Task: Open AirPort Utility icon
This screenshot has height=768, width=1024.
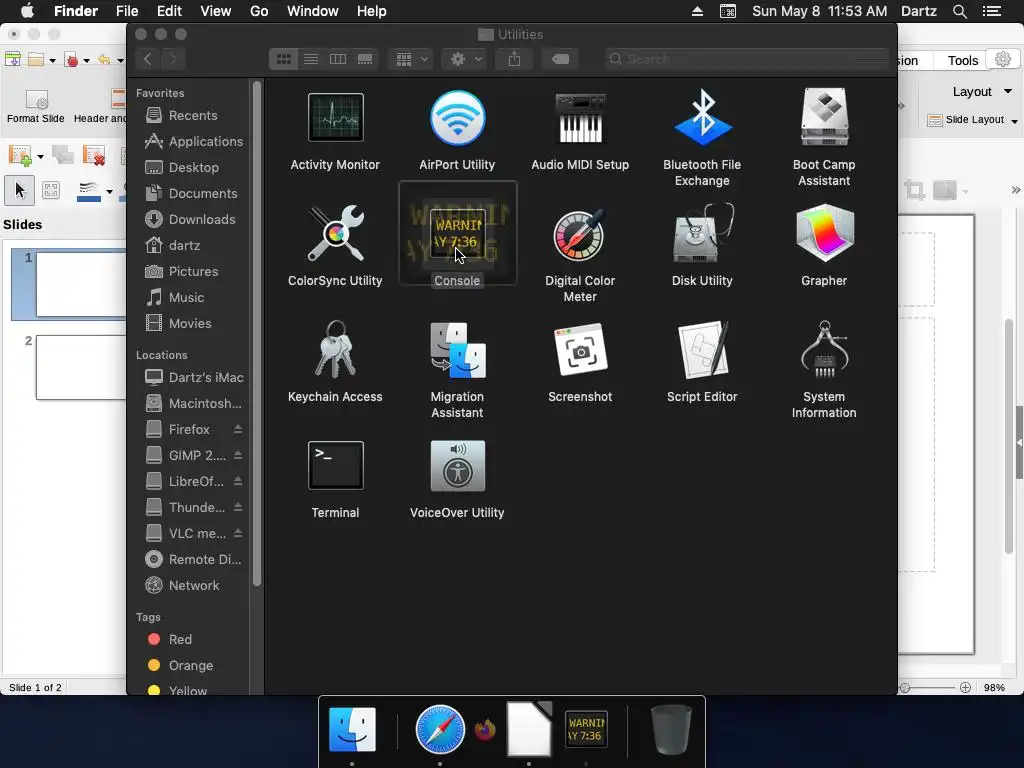Action: [x=457, y=118]
